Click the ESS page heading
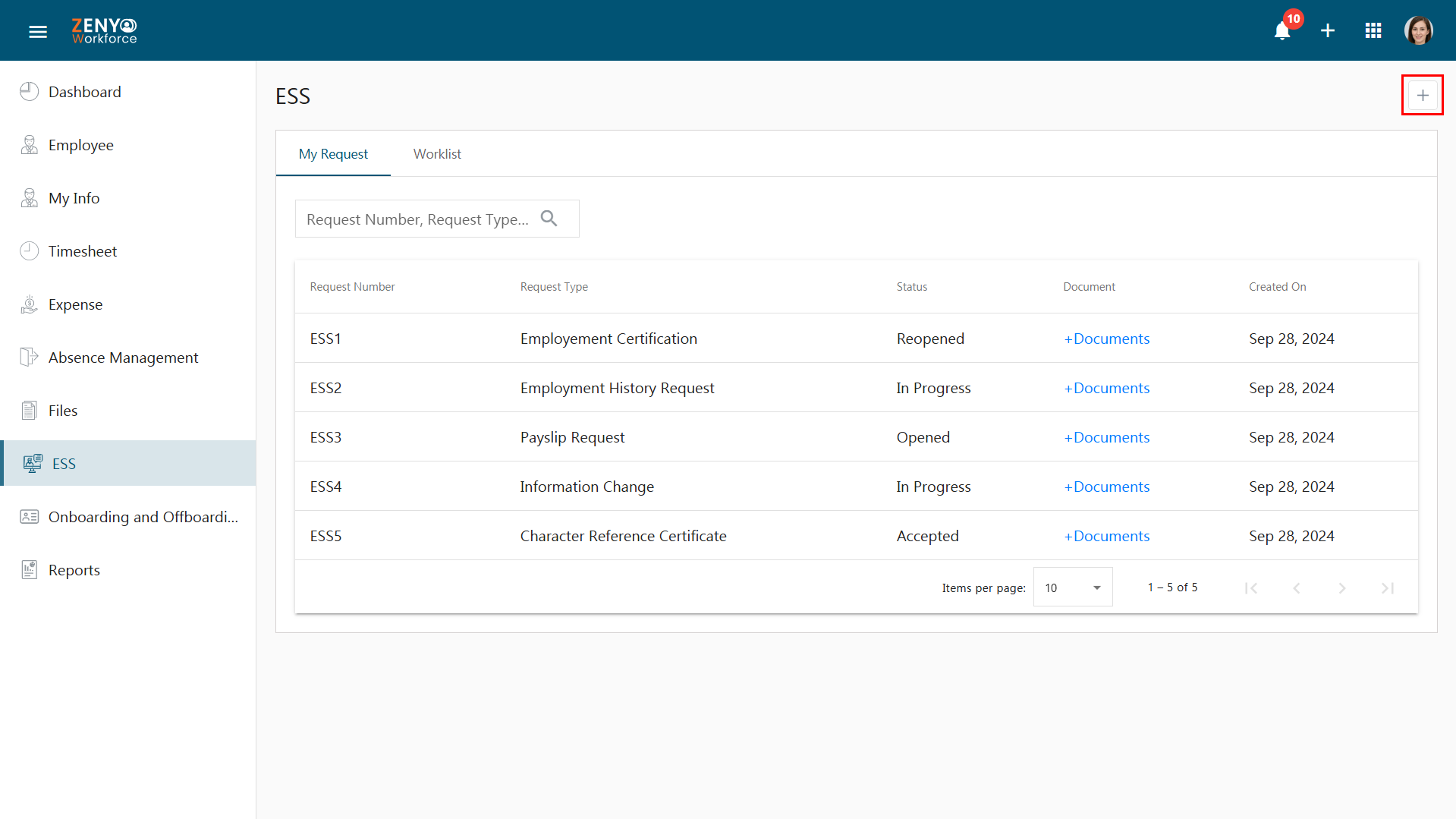Viewport: 1456px width, 819px height. (293, 96)
